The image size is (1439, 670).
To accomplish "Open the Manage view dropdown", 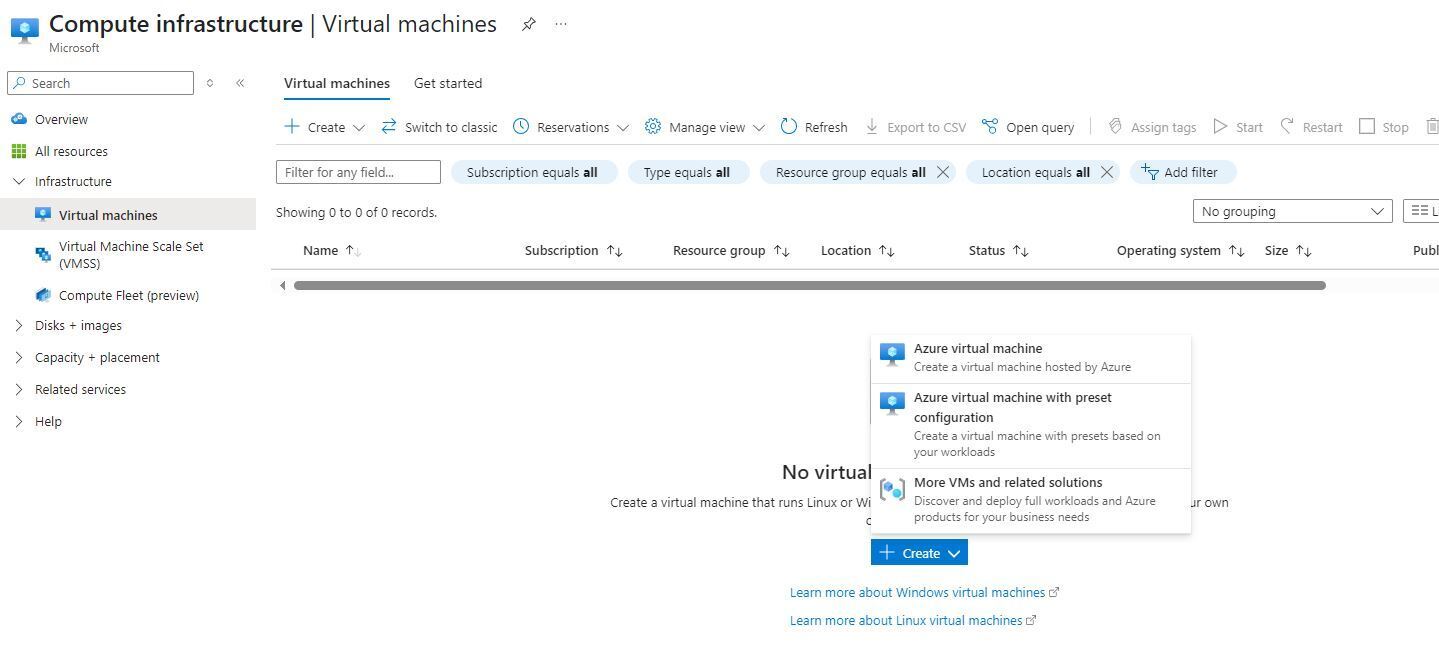I will pyautogui.click(x=705, y=127).
